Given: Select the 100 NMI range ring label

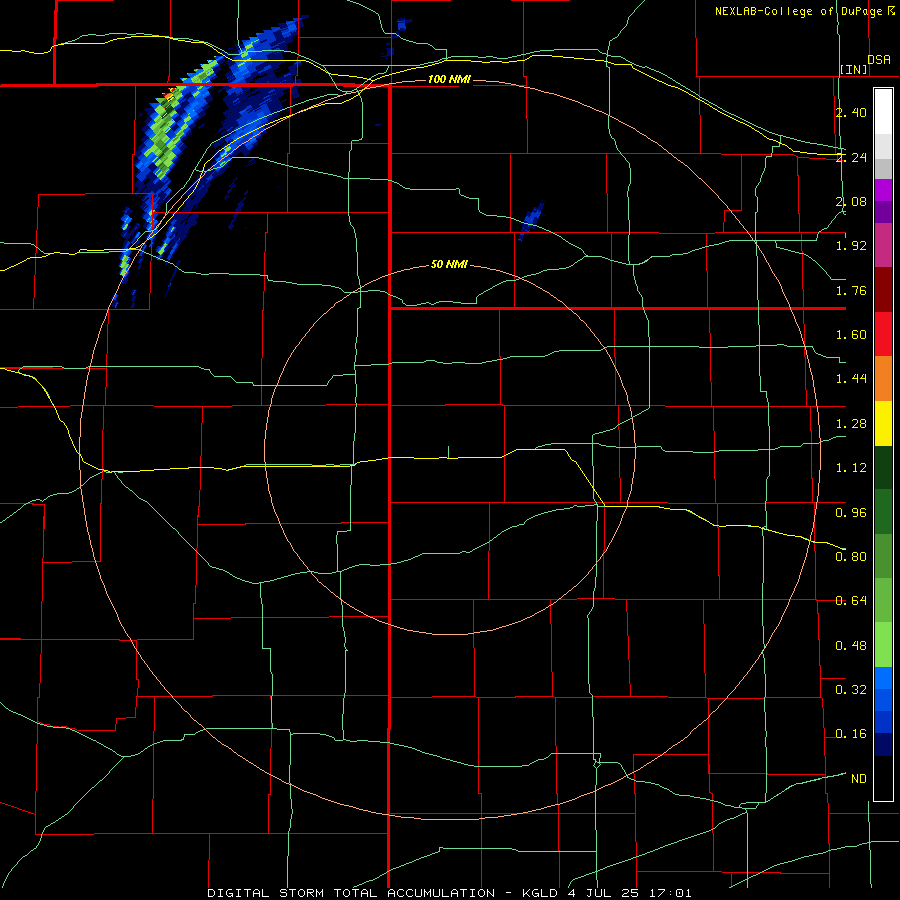Looking at the screenshot, I should (449, 79).
